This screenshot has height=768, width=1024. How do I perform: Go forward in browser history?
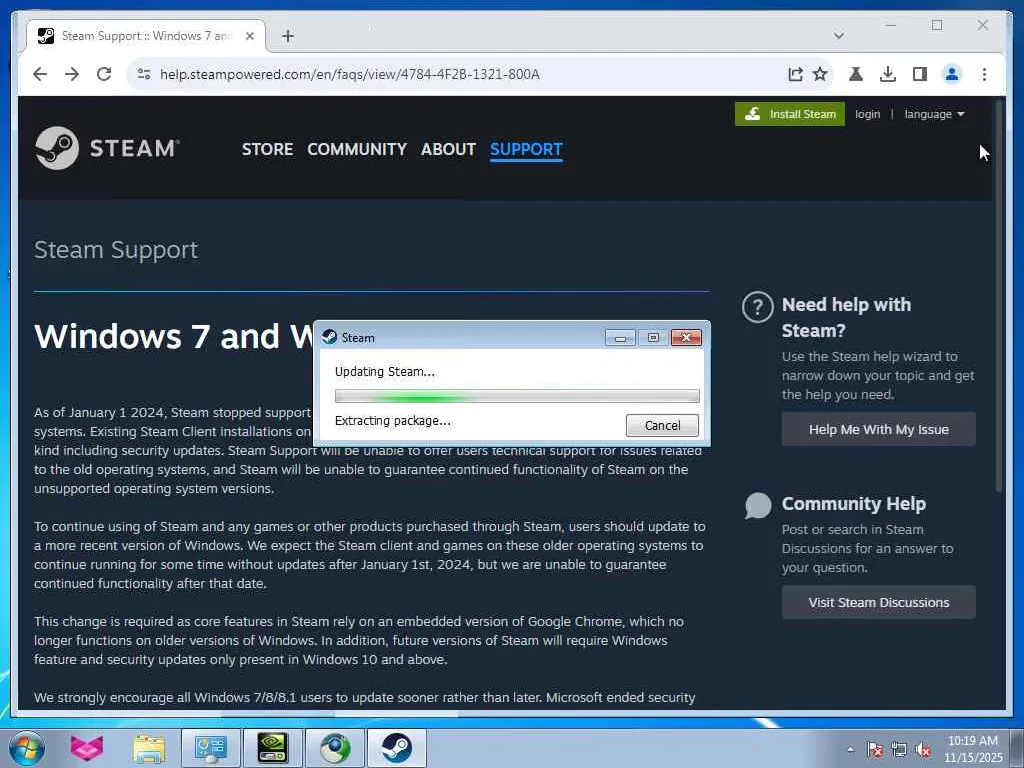72,74
